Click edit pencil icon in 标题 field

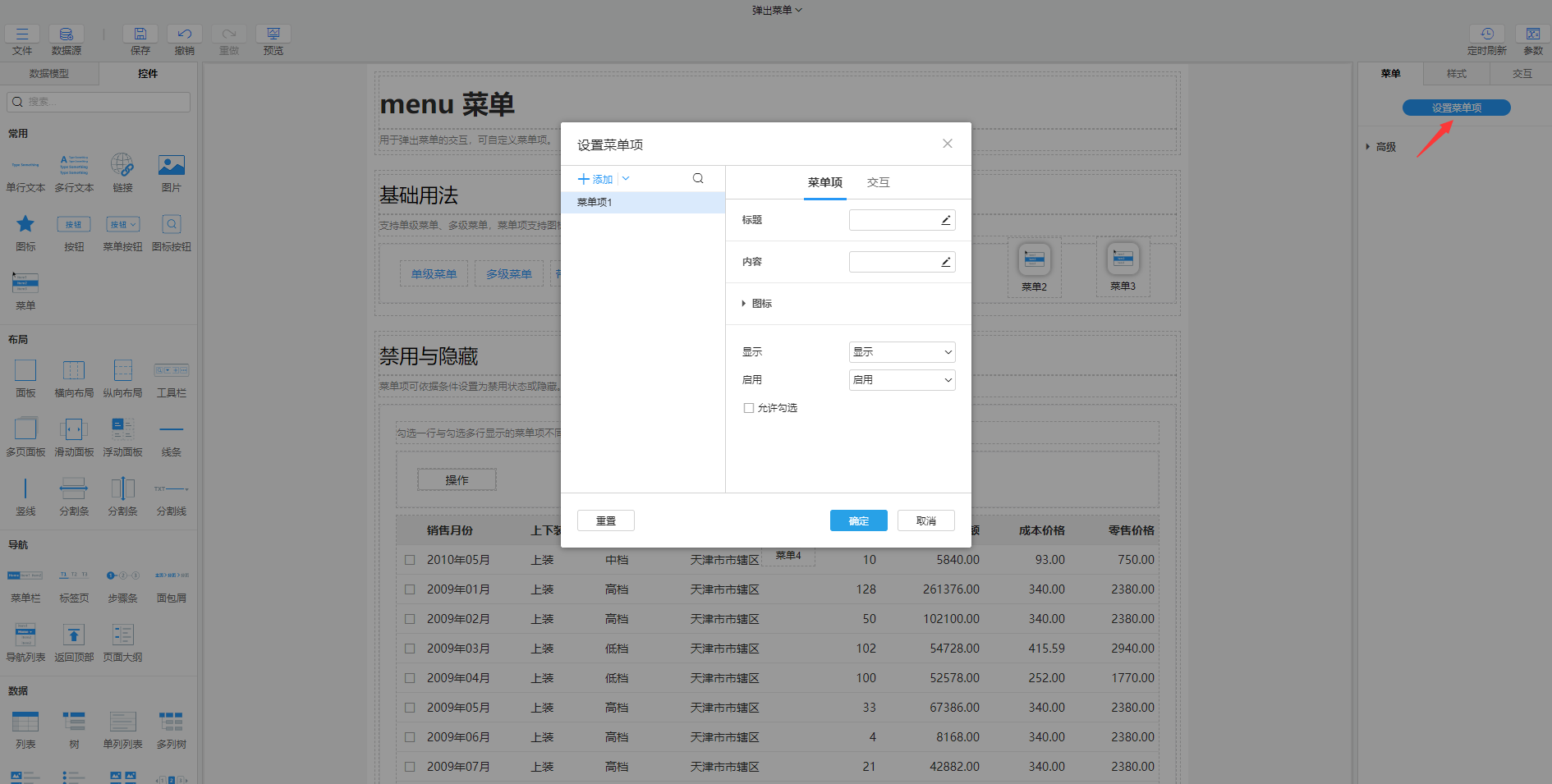(x=945, y=220)
